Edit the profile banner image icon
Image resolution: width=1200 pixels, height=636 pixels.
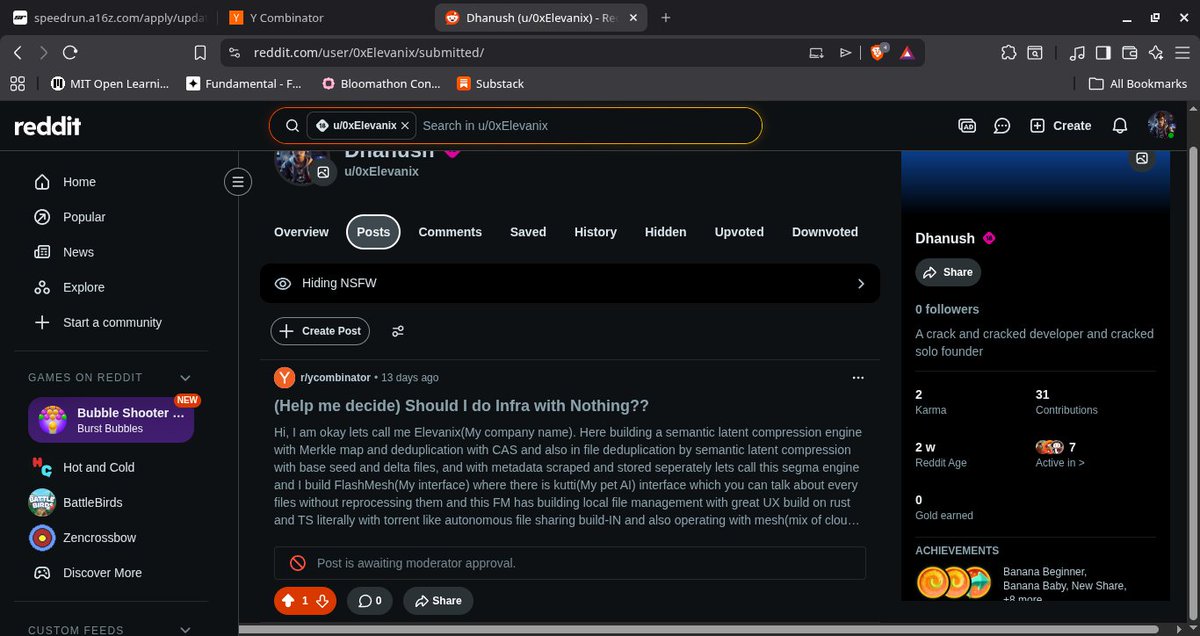[x=1143, y=158]
